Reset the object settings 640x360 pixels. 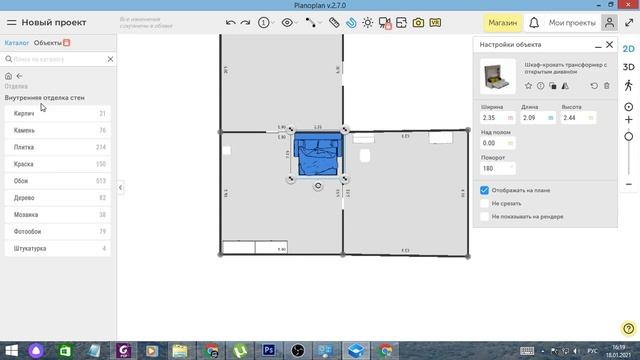pos(594,86)
